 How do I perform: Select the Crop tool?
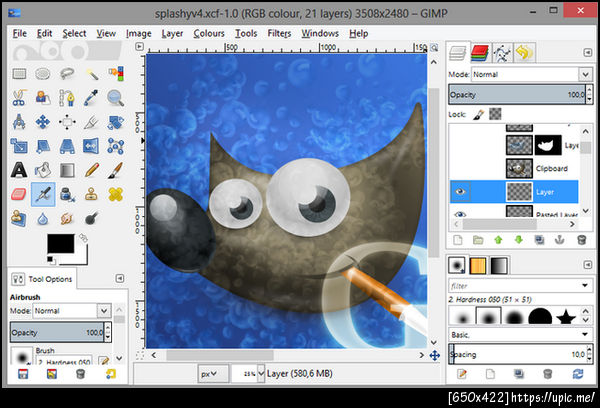91,122
